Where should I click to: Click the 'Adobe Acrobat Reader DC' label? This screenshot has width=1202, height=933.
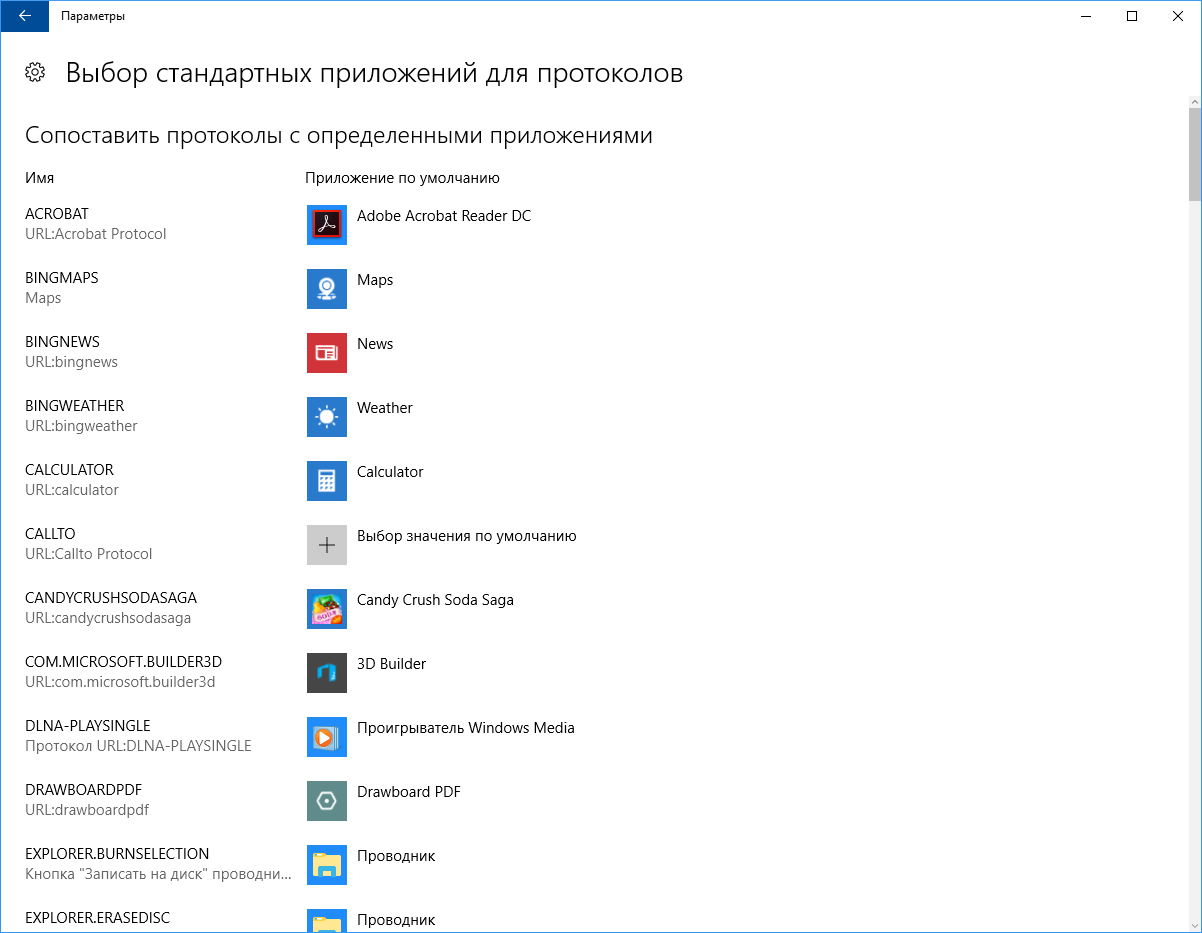click(x=443, y=216)
